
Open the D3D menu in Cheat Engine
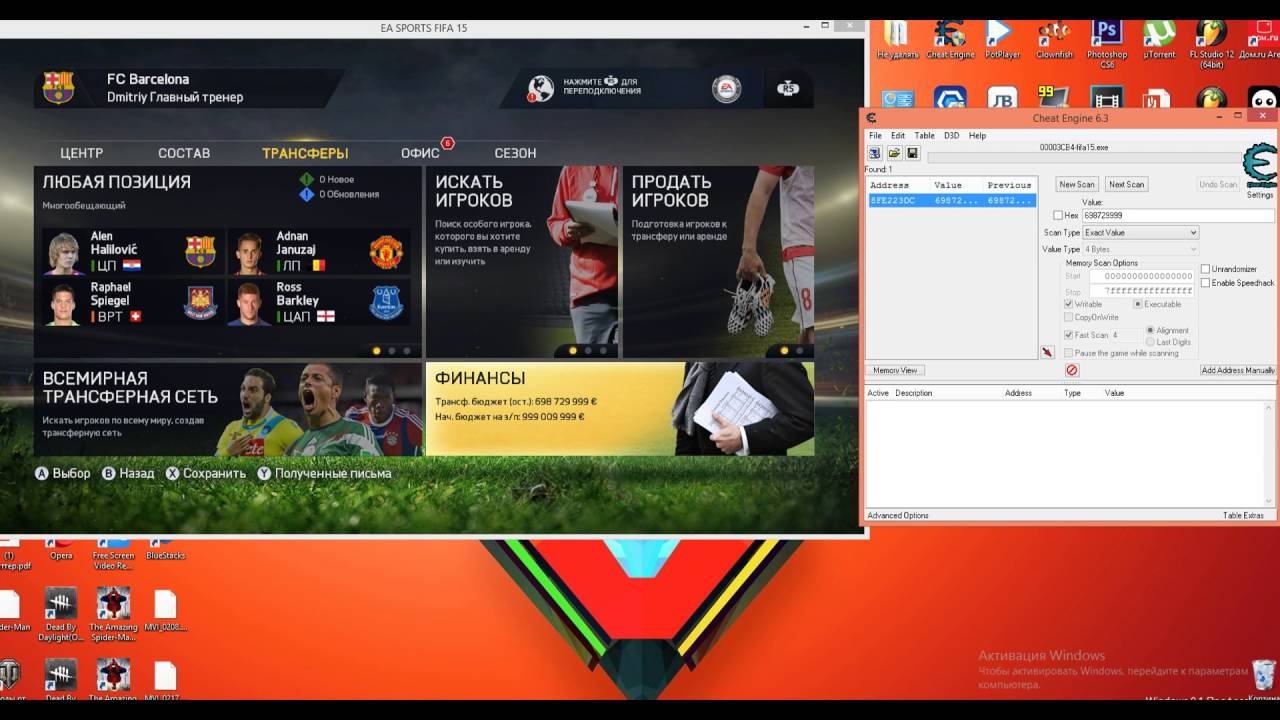click(x=952, y=135)
